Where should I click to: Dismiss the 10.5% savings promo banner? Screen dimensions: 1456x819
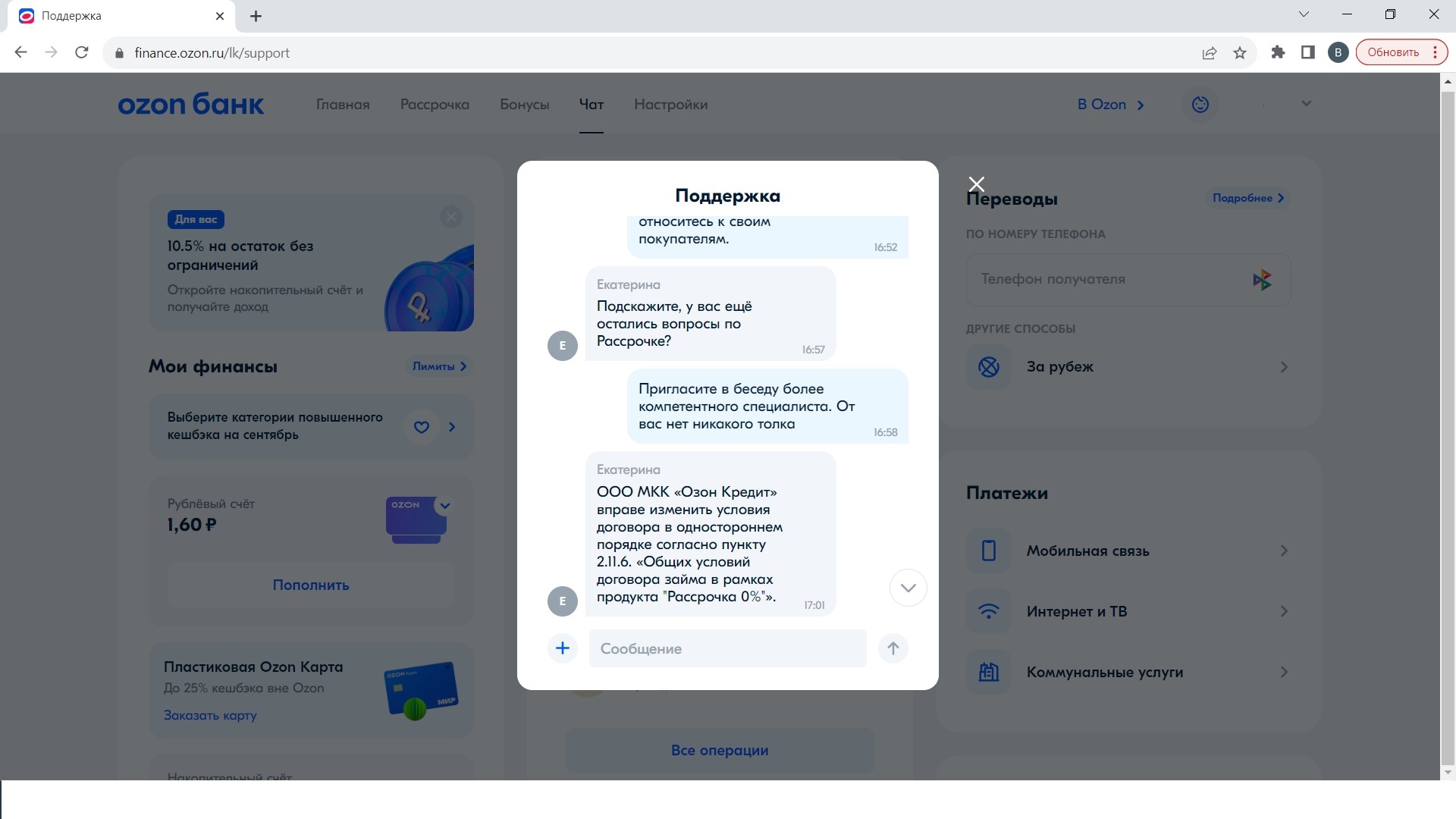click(x=451, y=218)
